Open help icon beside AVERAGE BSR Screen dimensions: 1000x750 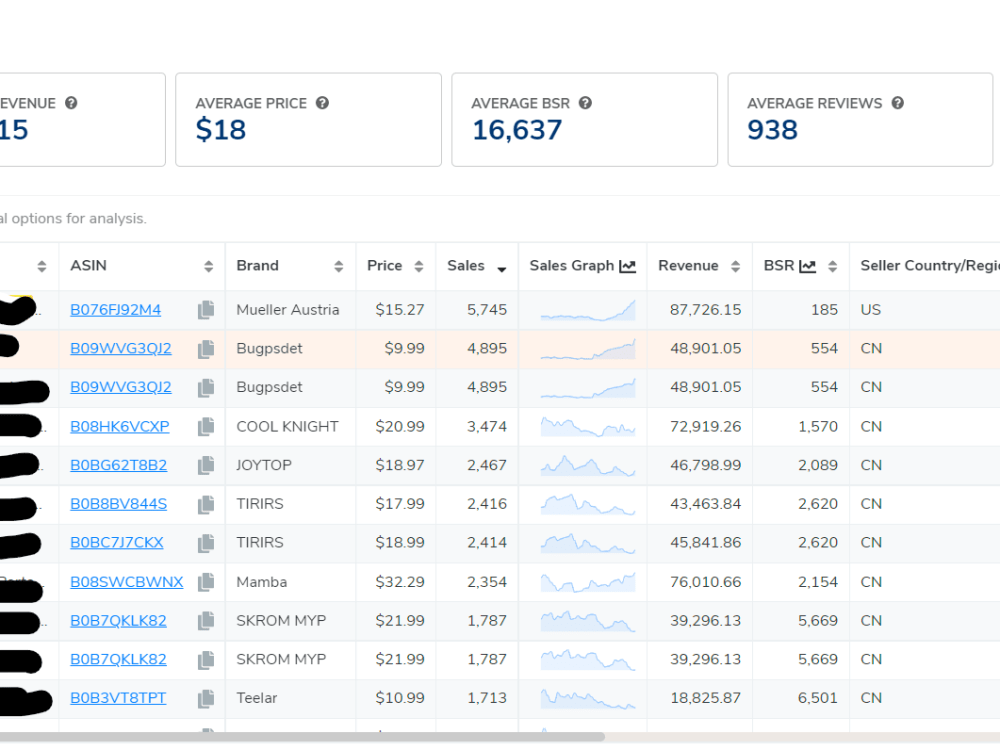click(585, 103)
